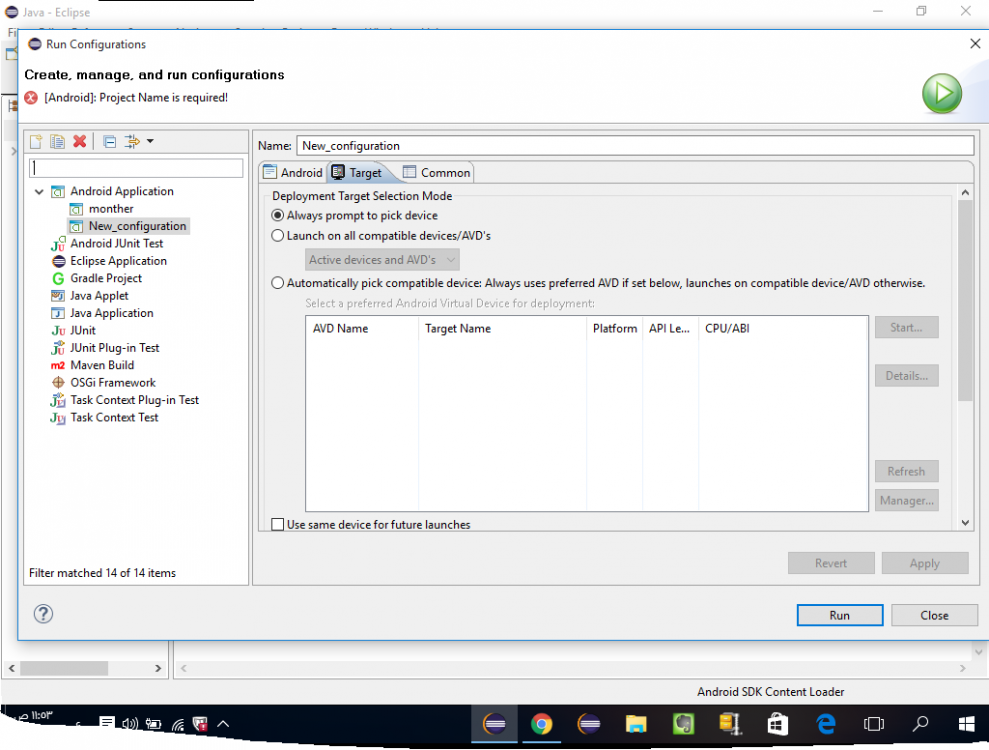Click the Apply button

click(924, 563)
